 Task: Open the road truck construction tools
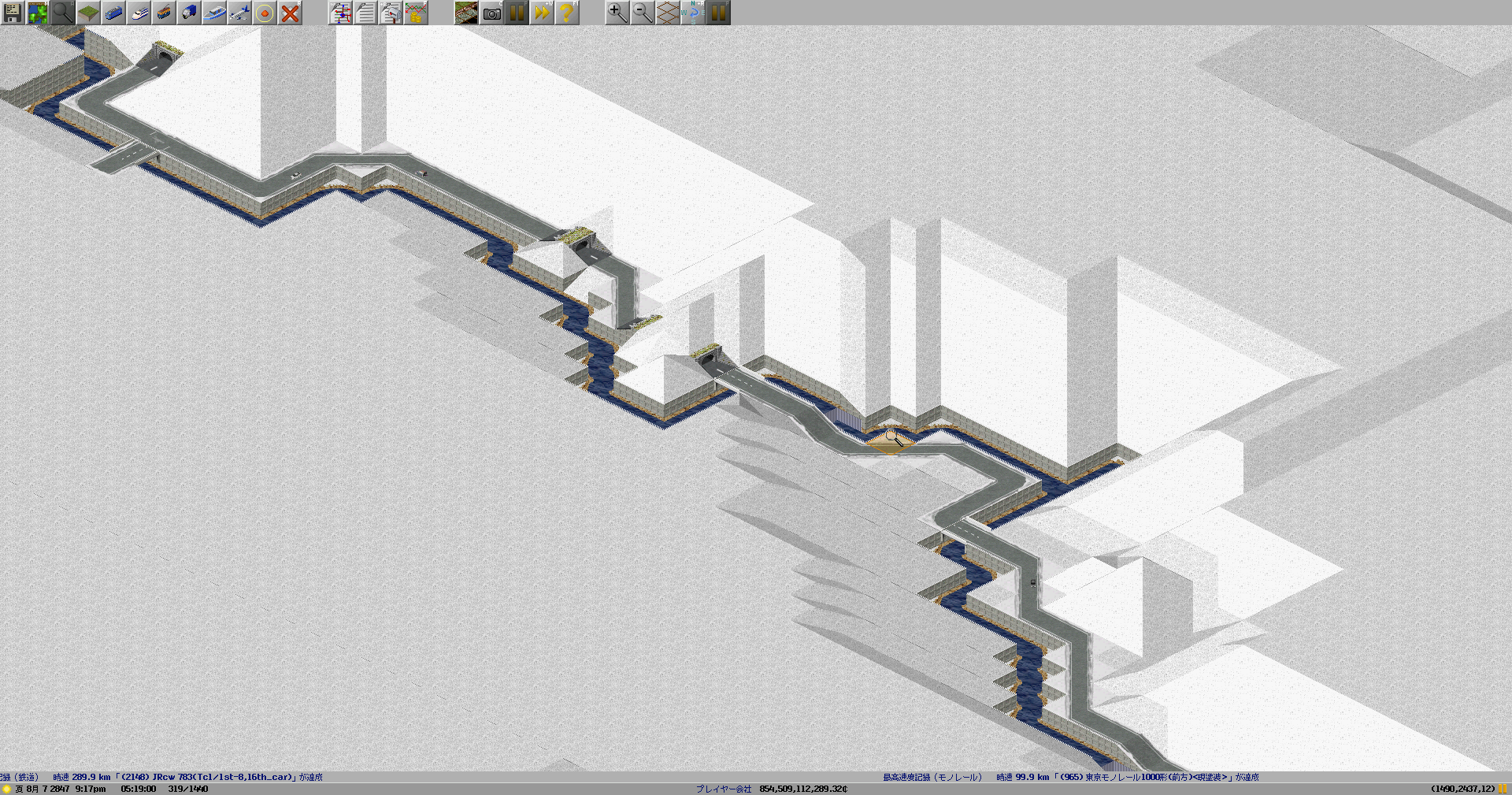coord(189,13)
